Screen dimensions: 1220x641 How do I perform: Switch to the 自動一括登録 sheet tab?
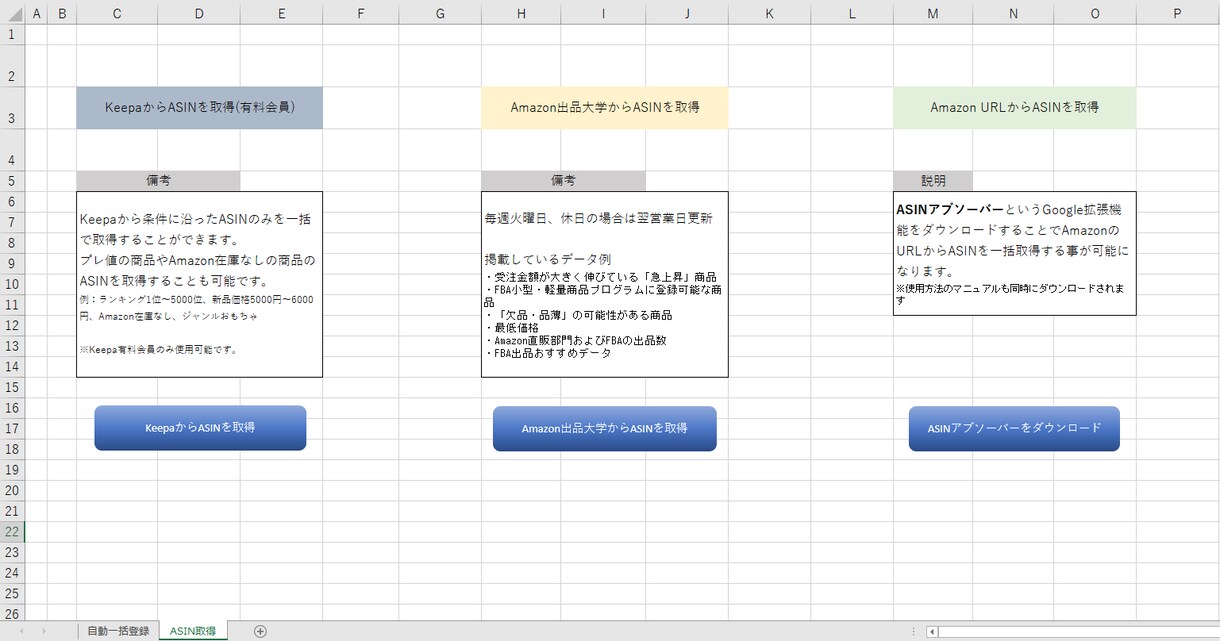pyautogui.click(x=118, y=631)
